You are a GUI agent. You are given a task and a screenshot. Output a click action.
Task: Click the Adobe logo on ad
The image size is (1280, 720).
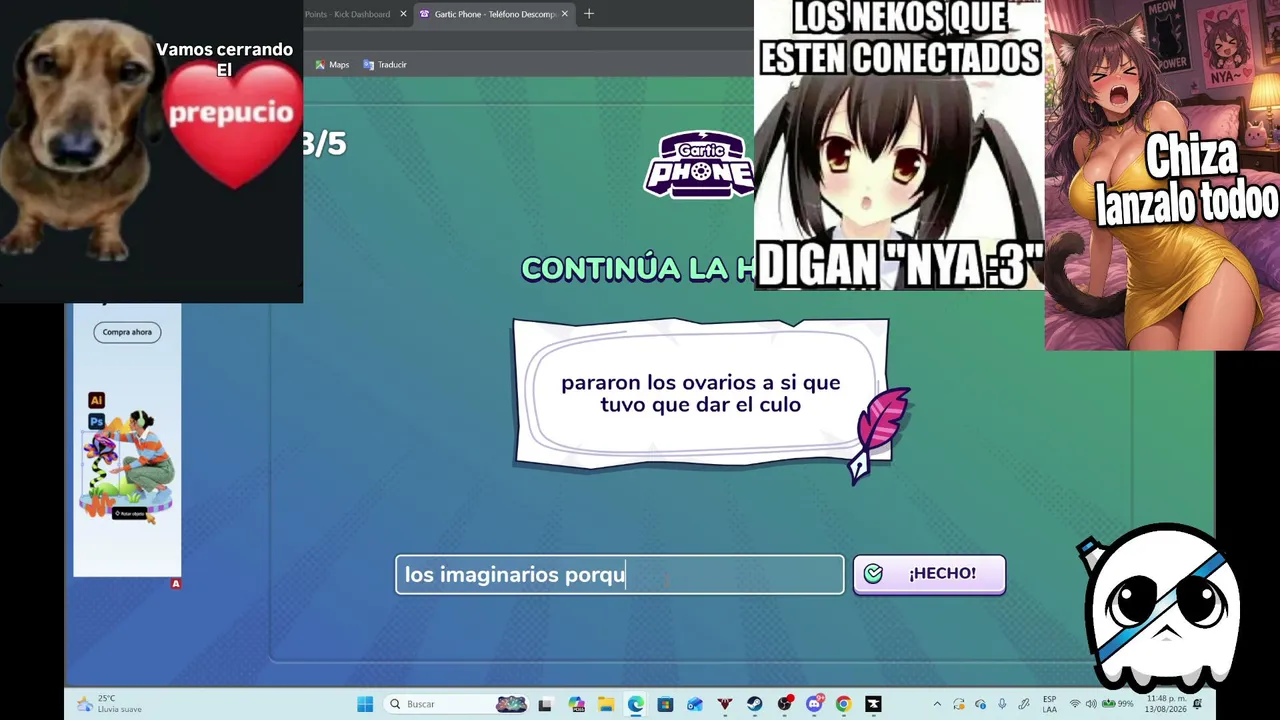176,583
